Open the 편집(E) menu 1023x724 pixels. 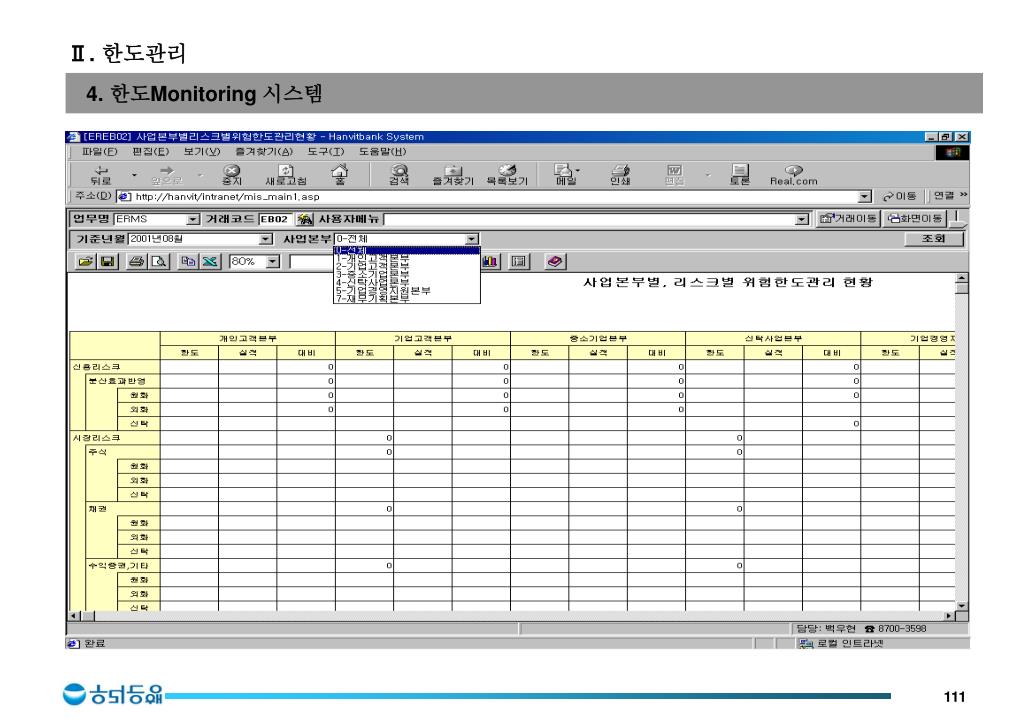[x=151, y=151]
